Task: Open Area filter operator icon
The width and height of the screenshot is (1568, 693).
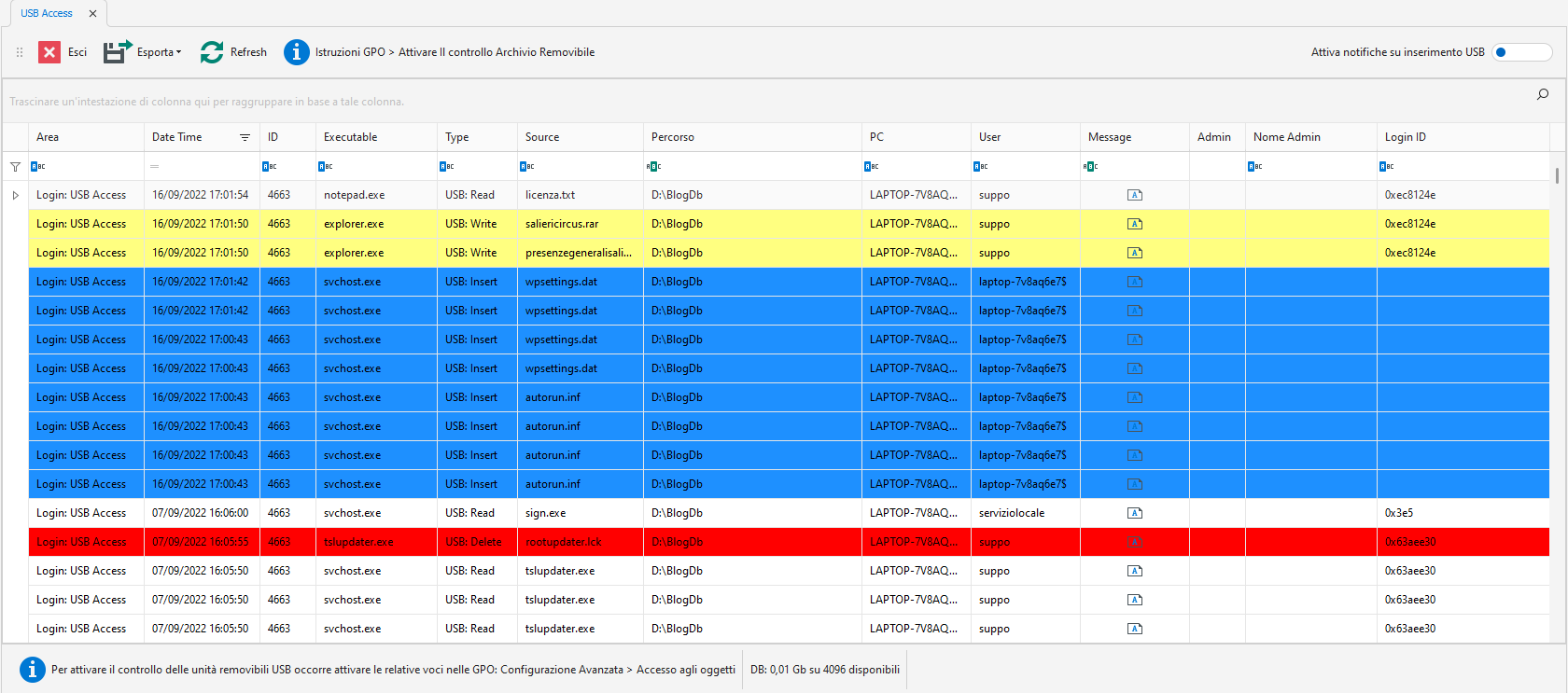Action: 37,166
